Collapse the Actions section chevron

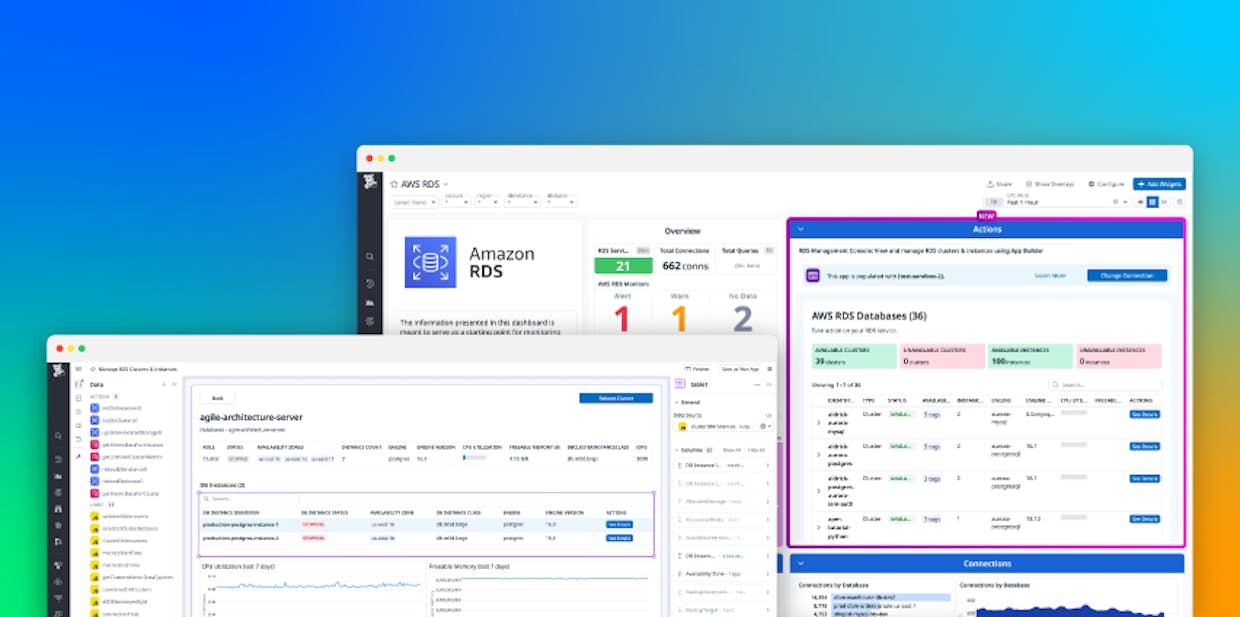coord(800,229)
